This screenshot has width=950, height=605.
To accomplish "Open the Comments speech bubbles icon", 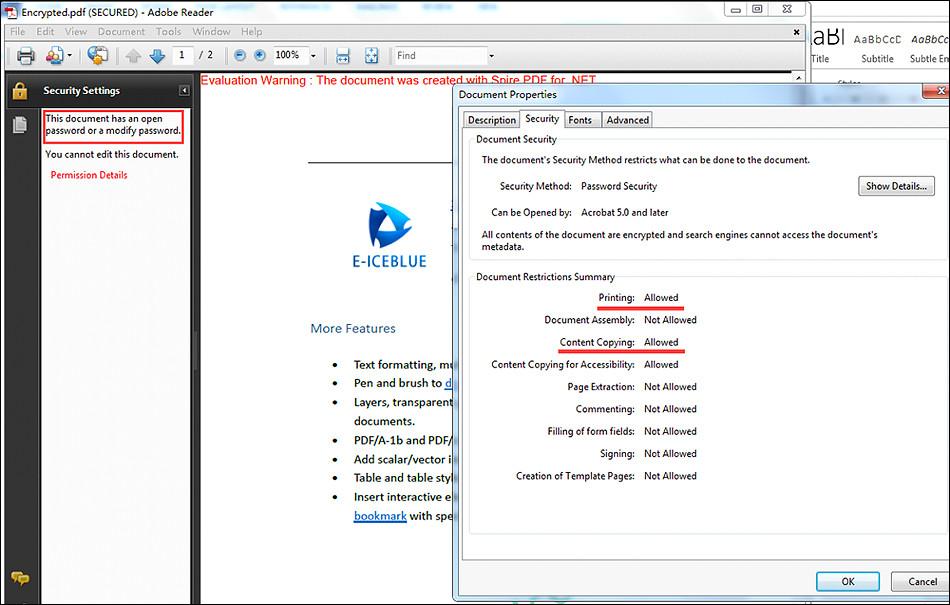I will pos(20,579).
